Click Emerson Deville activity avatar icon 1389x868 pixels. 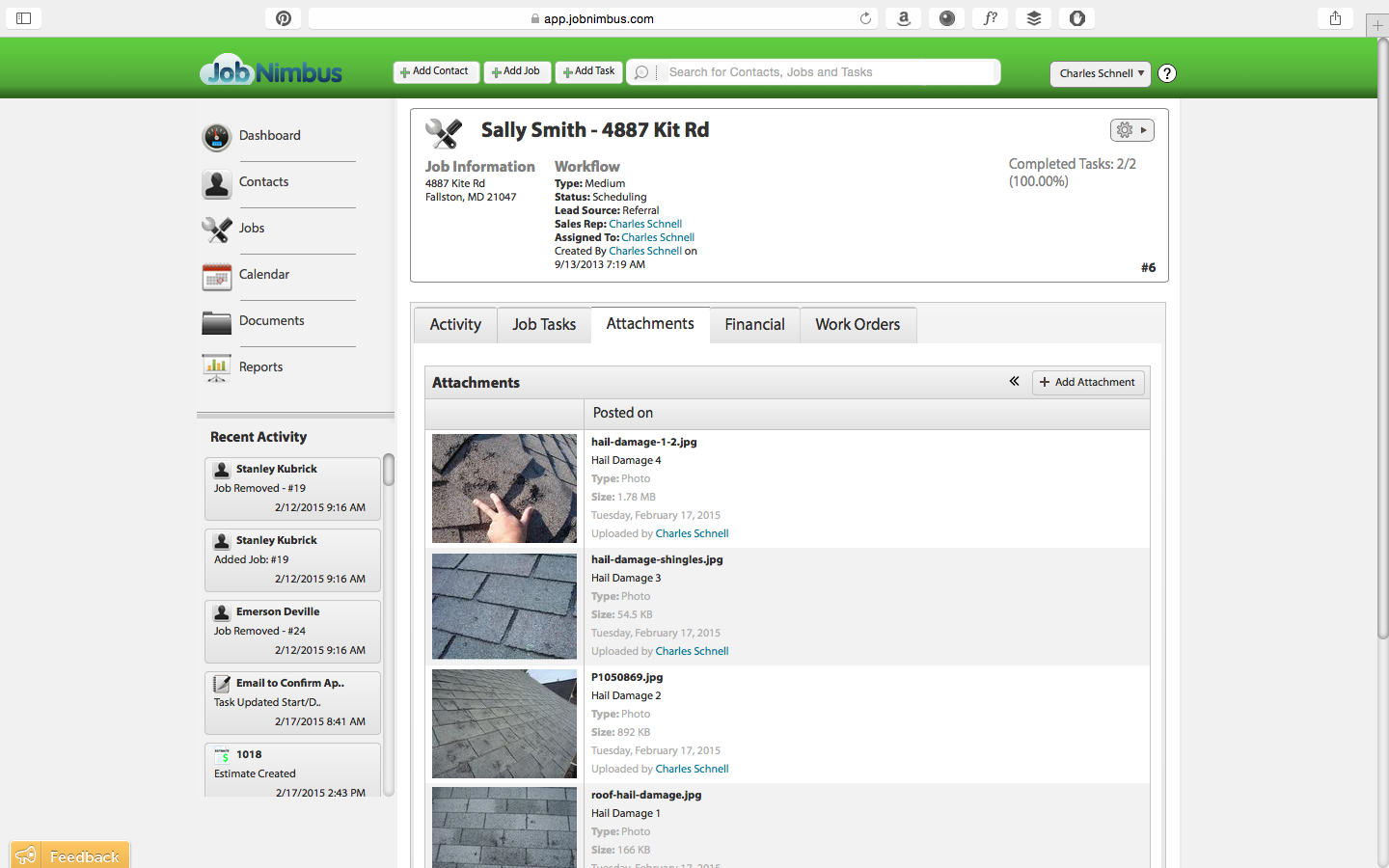click(x=222, y=612)
